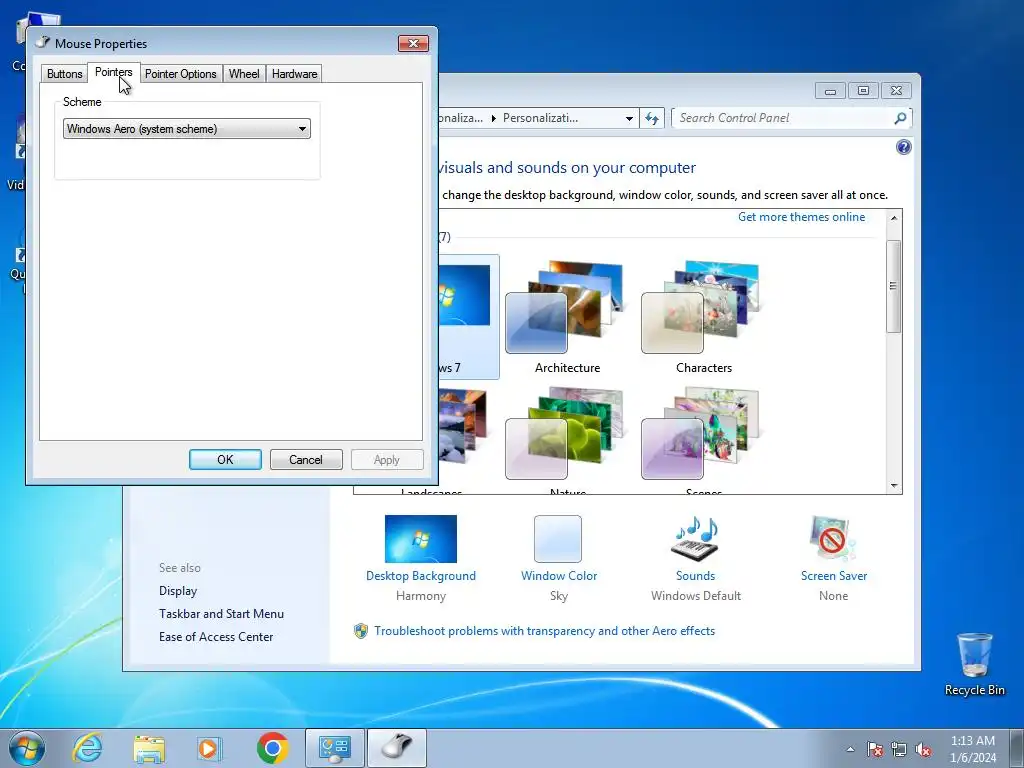Open the Pointer Options tab

(x=181, y=74)
